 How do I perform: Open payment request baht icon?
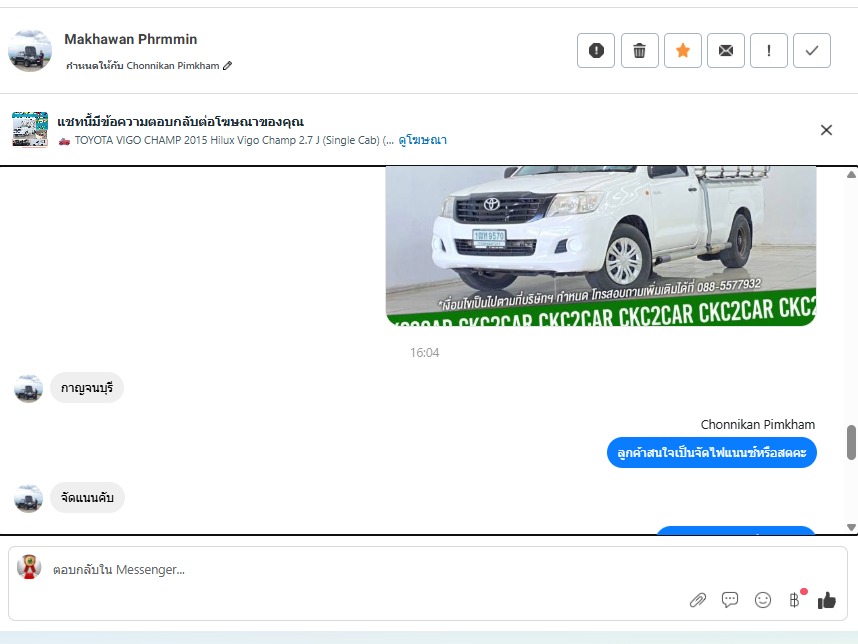(795, 600)
